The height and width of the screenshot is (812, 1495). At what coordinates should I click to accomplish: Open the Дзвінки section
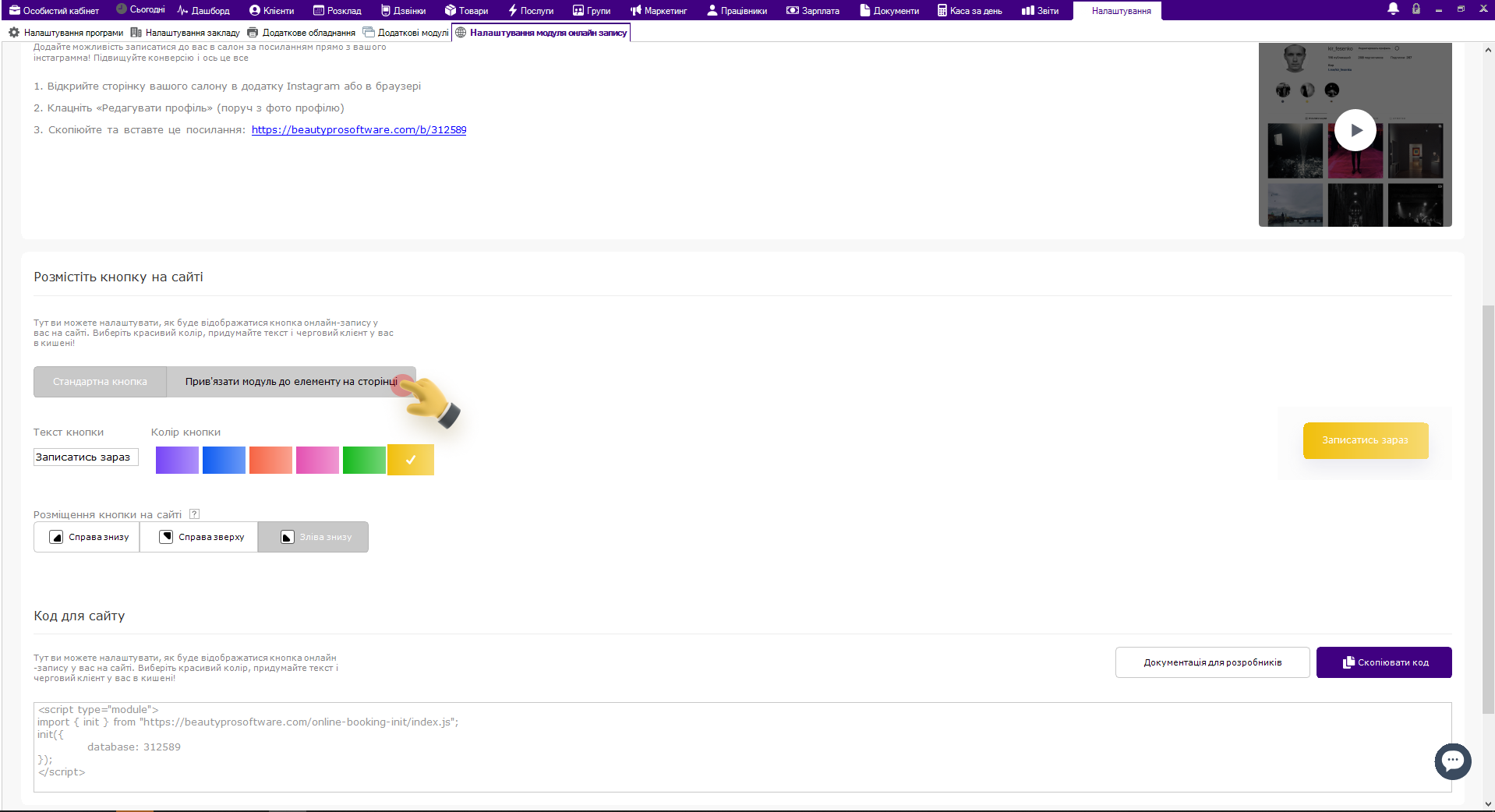[x=403, y=10]
